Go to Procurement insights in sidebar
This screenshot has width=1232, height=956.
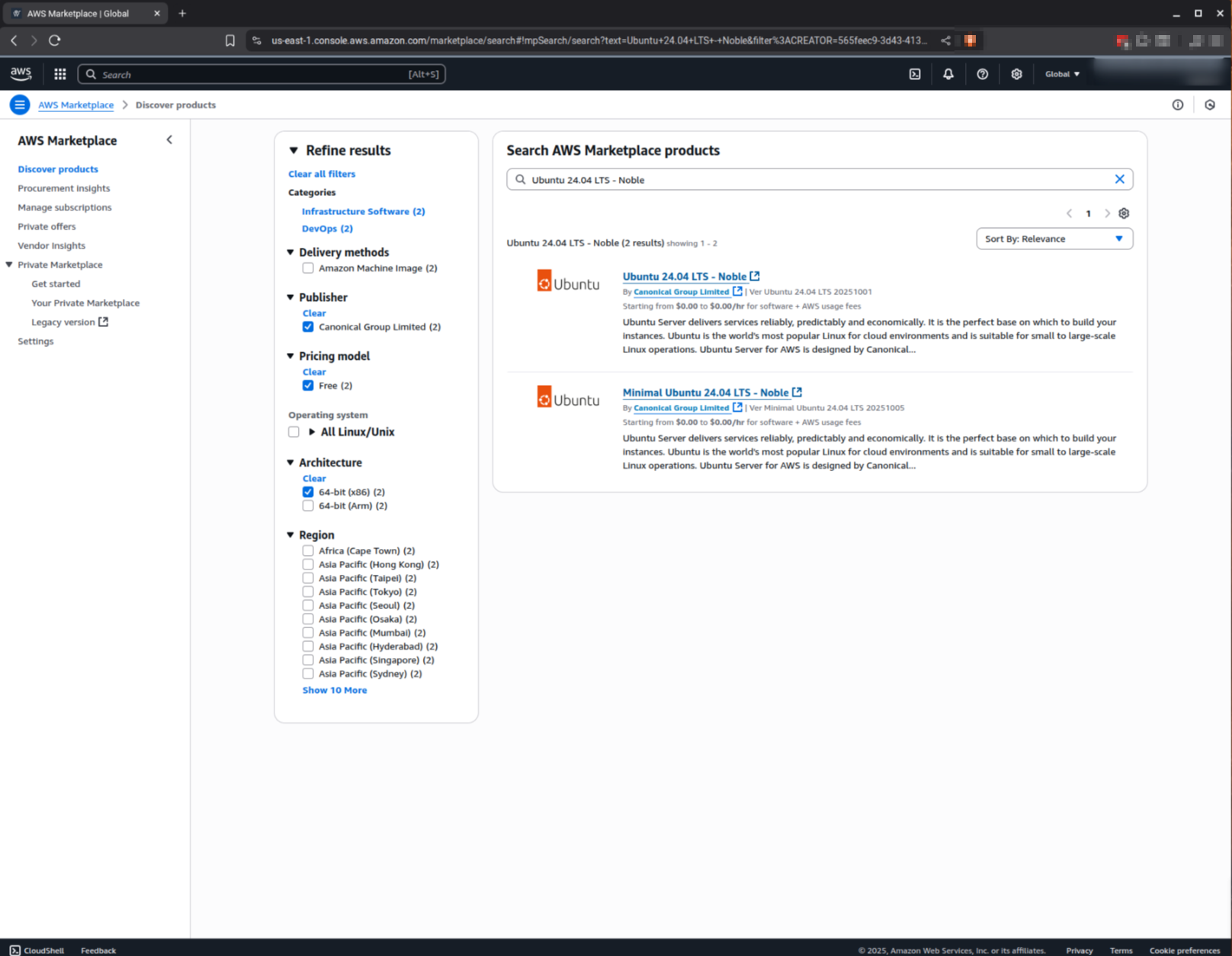click(64, 188)
